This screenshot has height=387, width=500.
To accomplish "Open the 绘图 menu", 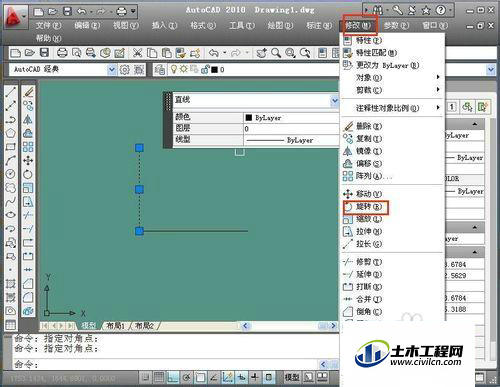I will [x=280, y=25].
